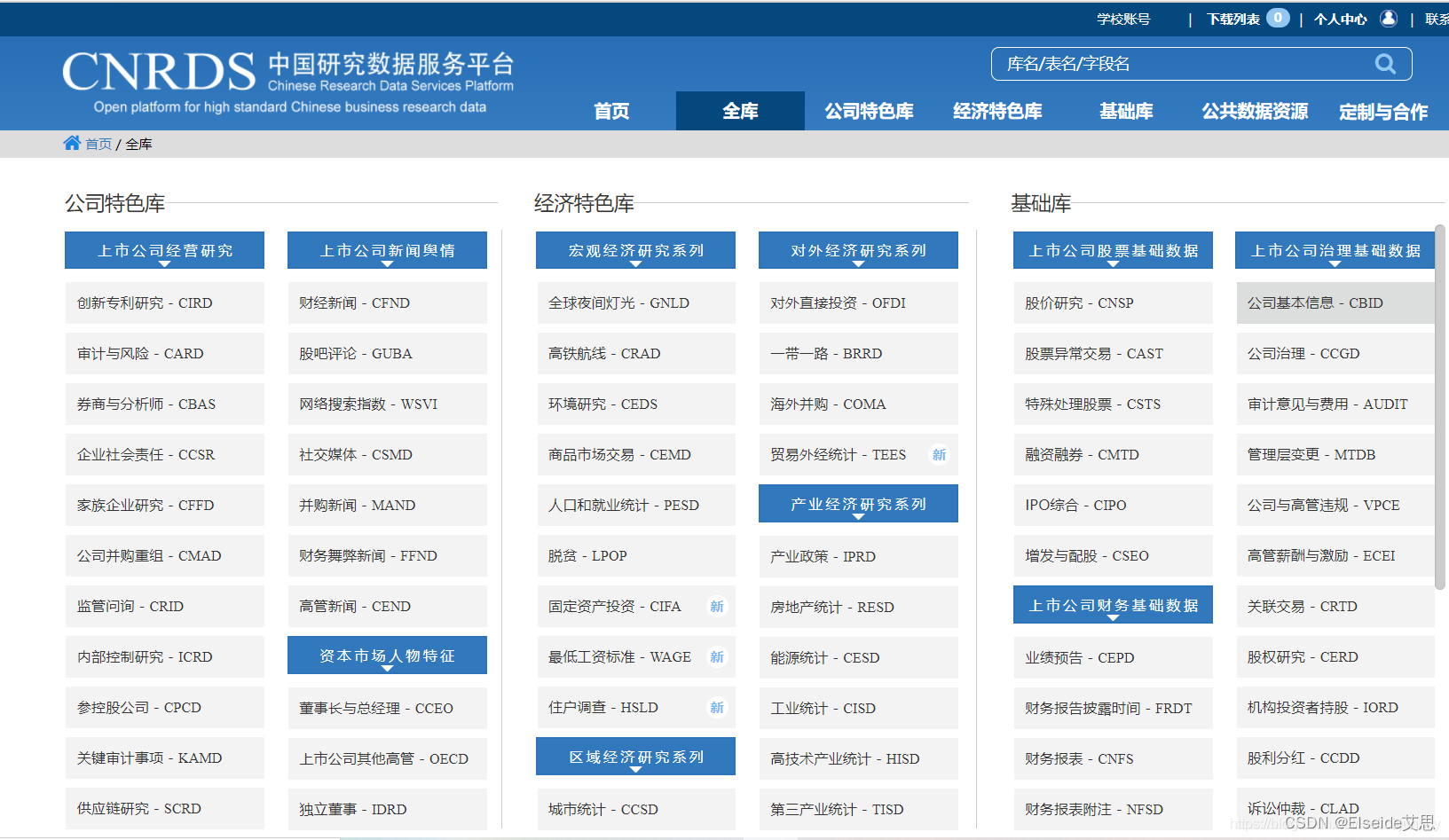This screenshot has width=1449, height=840.
Task: Click the search magnifier icon
Action: [x=1385, y=64]
